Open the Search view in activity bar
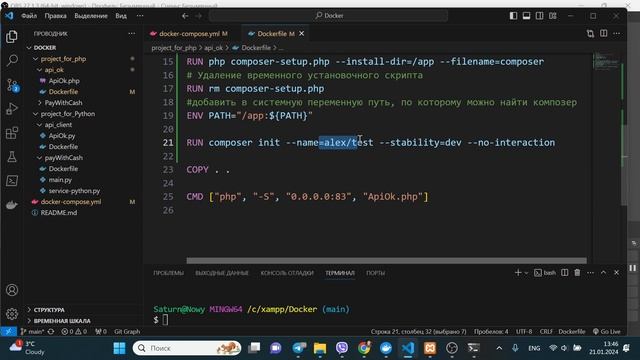Image resolution: width=640 pixels, height=360 pixels. (12, 60)
